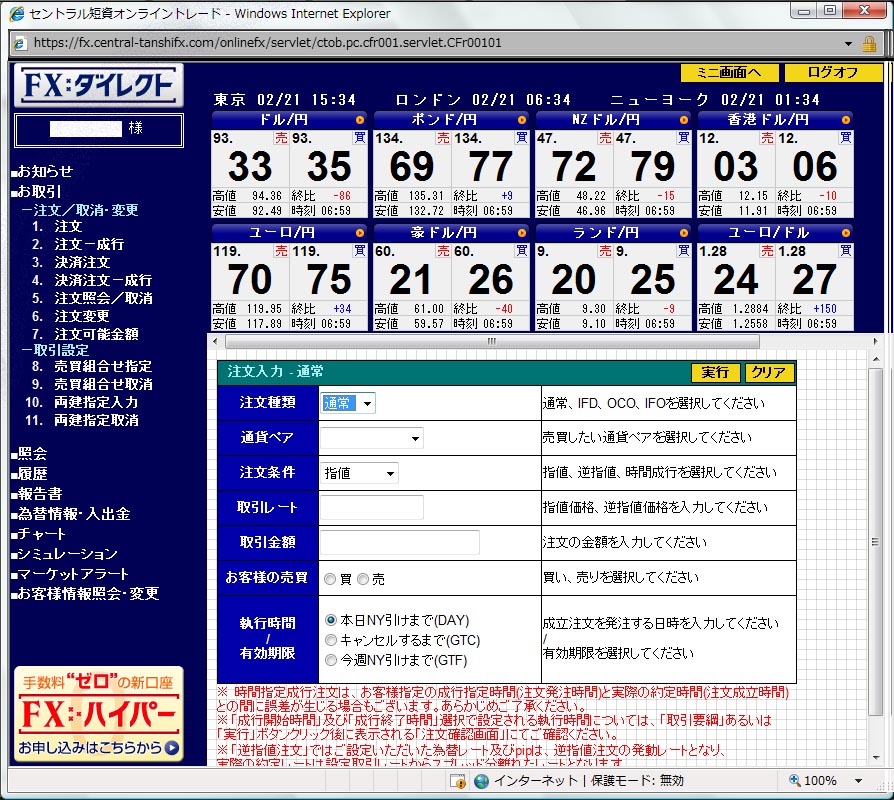Click the orange icon on 豪ドル/円 panel header
This screenshot has height=800, width=894.
point(521,232)
